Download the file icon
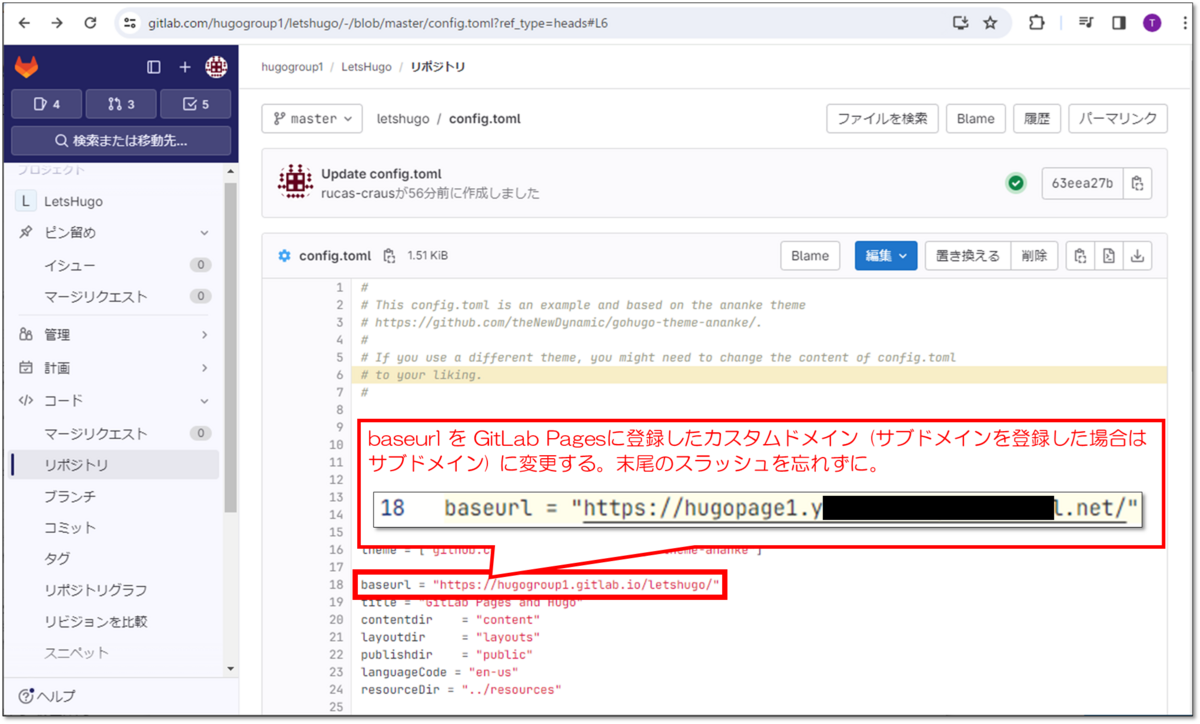The height and width of the screenshot is (724, 1200). [1137, 256]
